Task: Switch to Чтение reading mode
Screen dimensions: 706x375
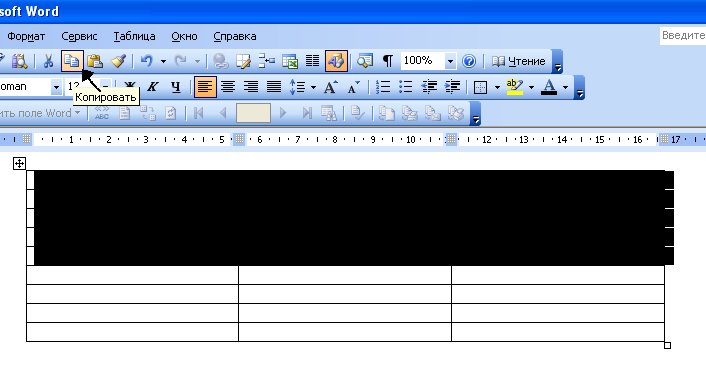Action: 518,61
